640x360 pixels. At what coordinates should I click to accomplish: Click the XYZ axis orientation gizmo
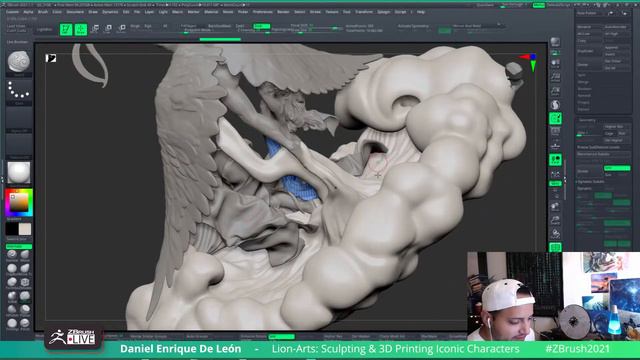(x=530, y=62)
